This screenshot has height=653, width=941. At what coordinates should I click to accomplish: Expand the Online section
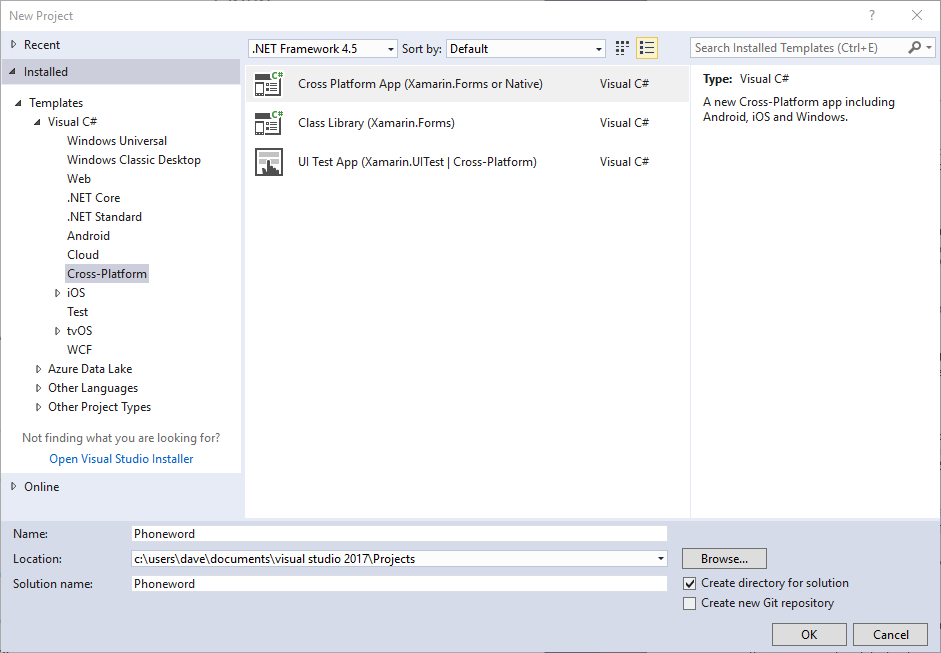click(14, 487)
